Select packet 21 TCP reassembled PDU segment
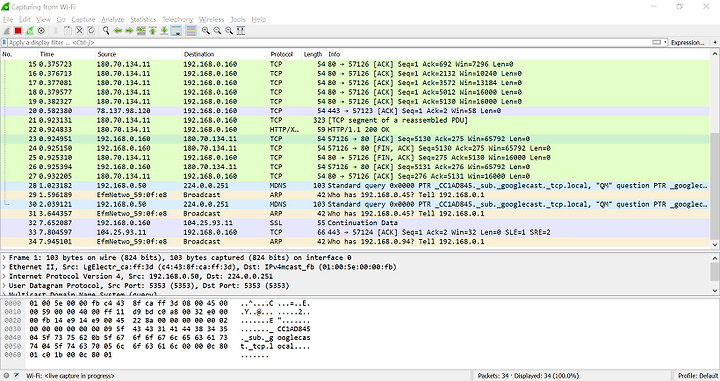This screenshot has height=381, width=720. [x=355, y=120]
